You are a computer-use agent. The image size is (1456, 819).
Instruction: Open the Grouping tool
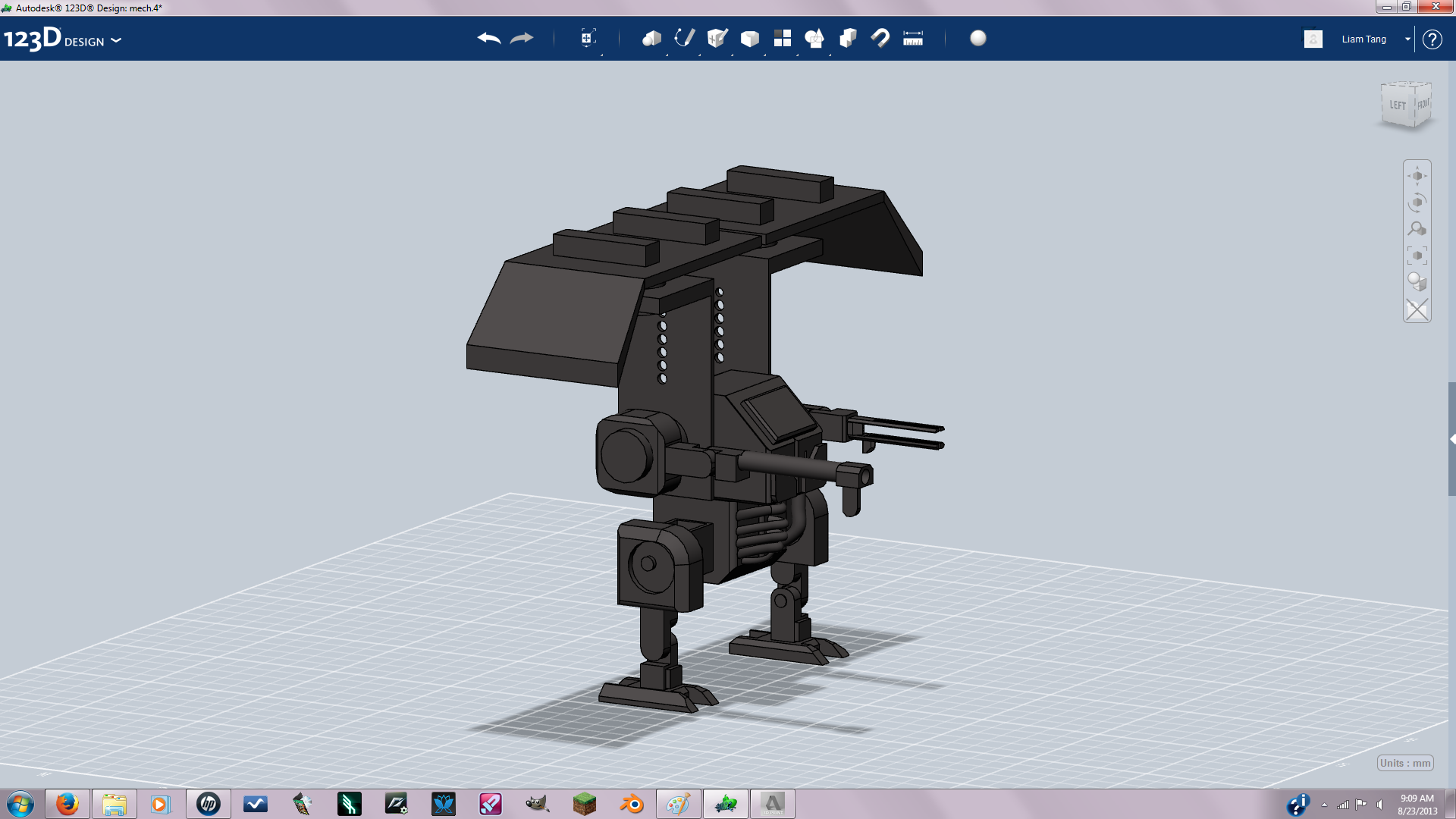coord(814,38)
